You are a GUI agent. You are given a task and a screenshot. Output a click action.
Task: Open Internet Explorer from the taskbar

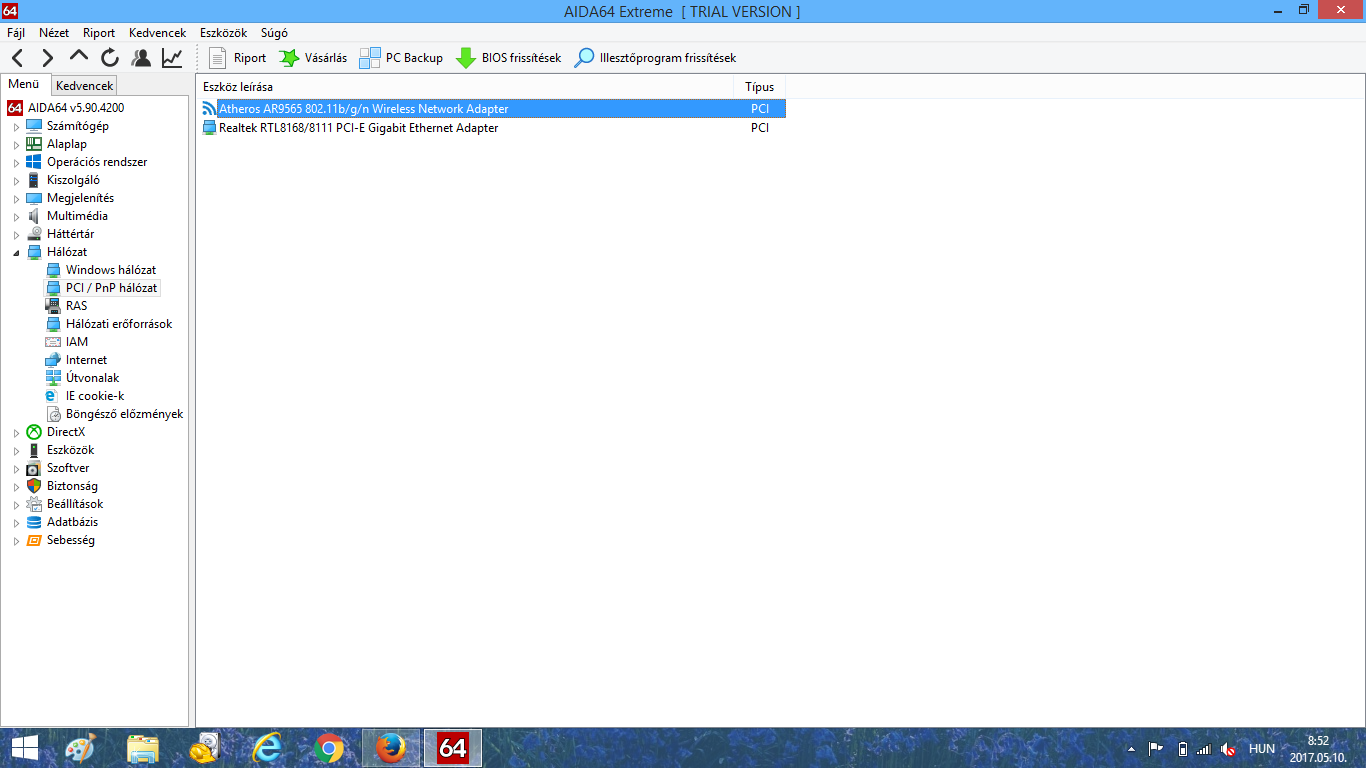(267, 748)
